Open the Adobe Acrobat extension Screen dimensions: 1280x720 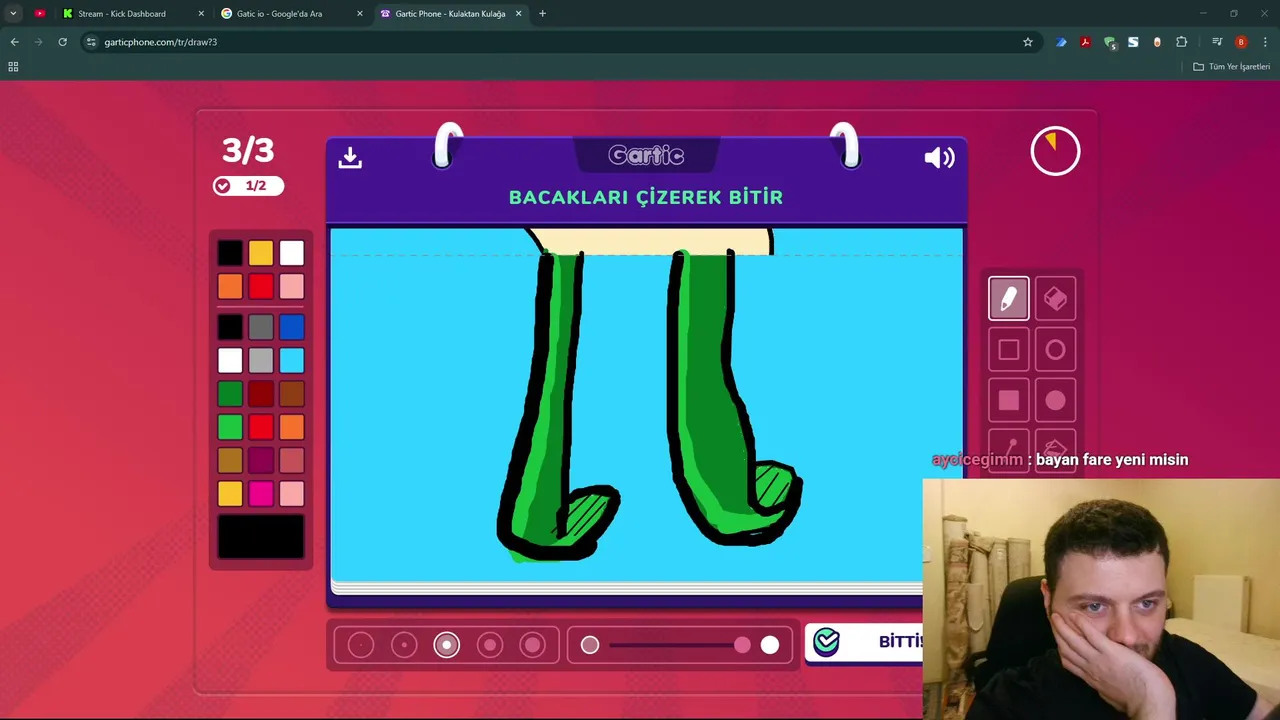click(x=1085, y=42)
